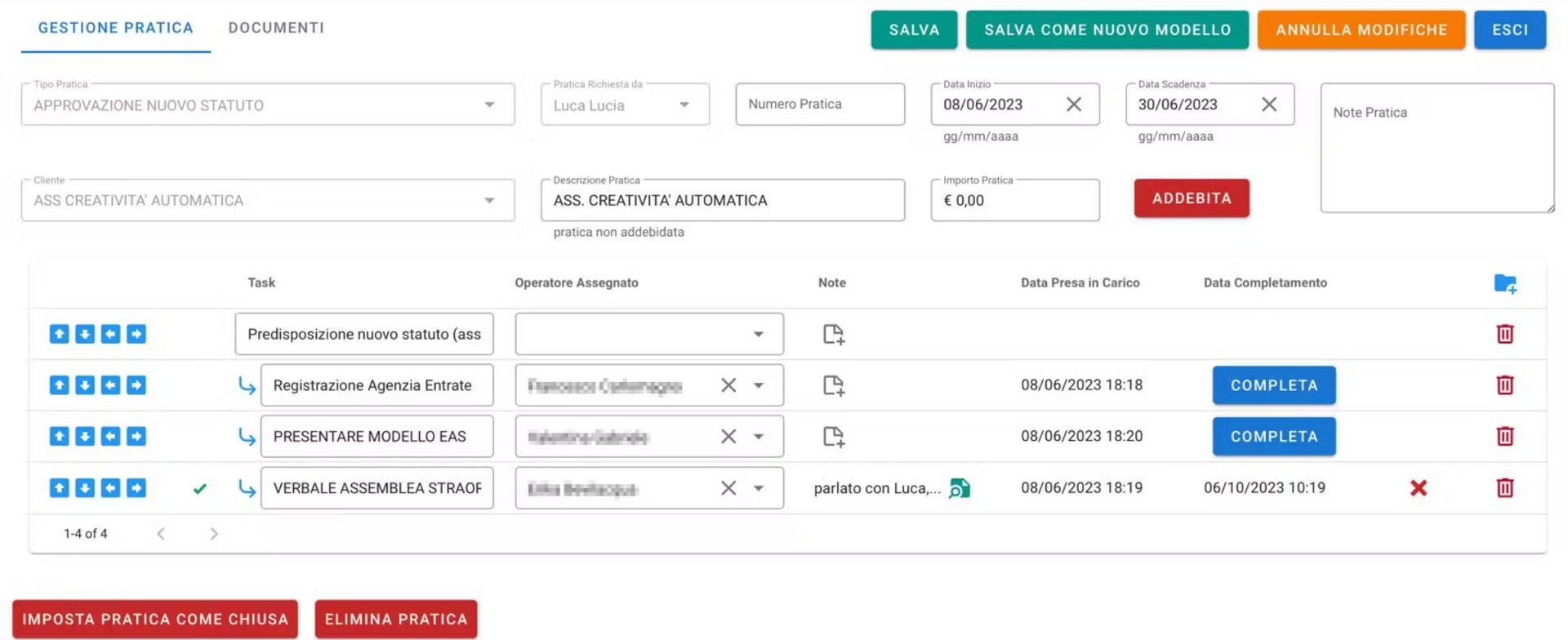Outdent left the Predisposizione nuovo statuto task
The image size is (1568, 640).
(110, 334)
